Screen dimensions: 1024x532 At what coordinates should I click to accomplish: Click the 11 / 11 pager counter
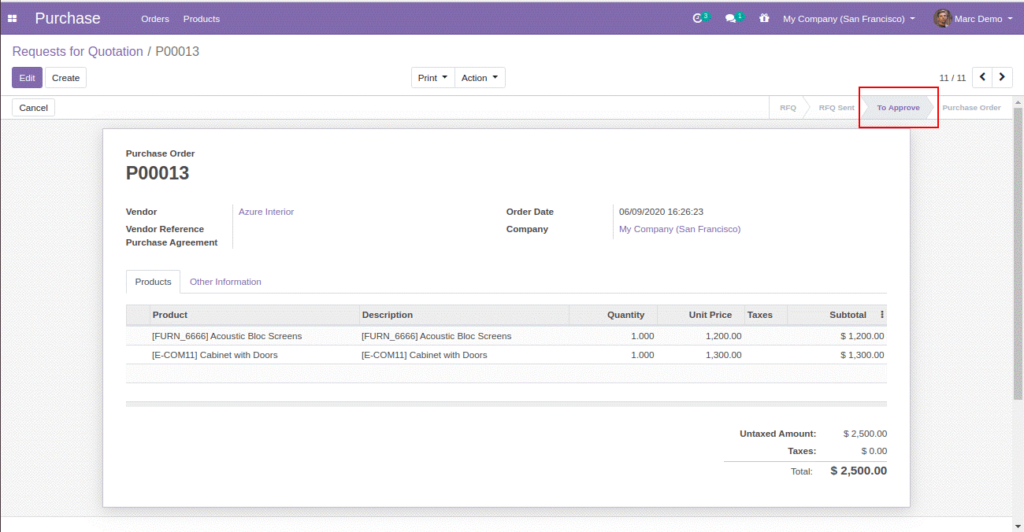952,78
